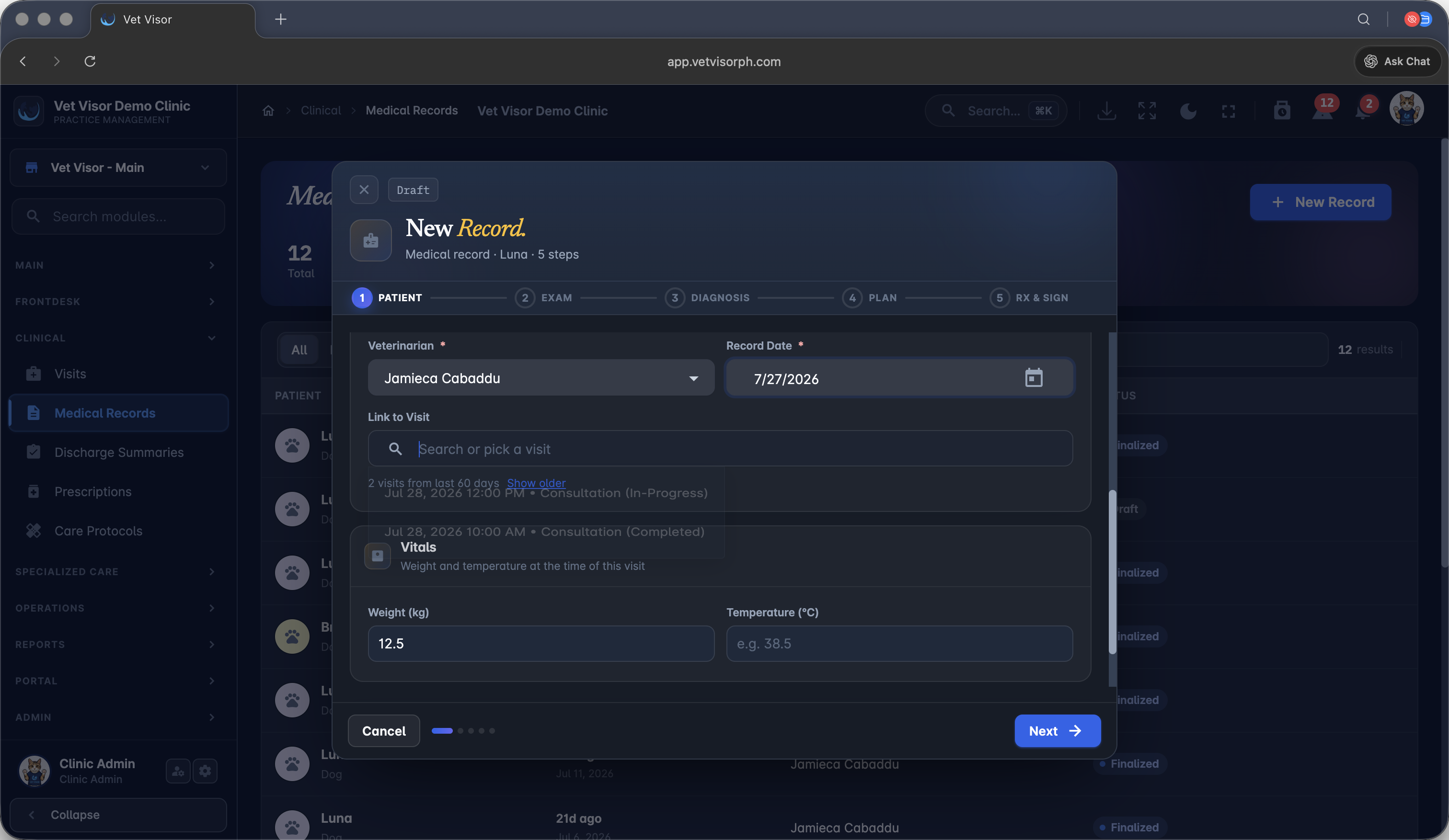The width and height of the screenshot is (1449, 840).
Task: Click the Clinic Admin profile avatar in sidebar
Action: pos(34,771)
